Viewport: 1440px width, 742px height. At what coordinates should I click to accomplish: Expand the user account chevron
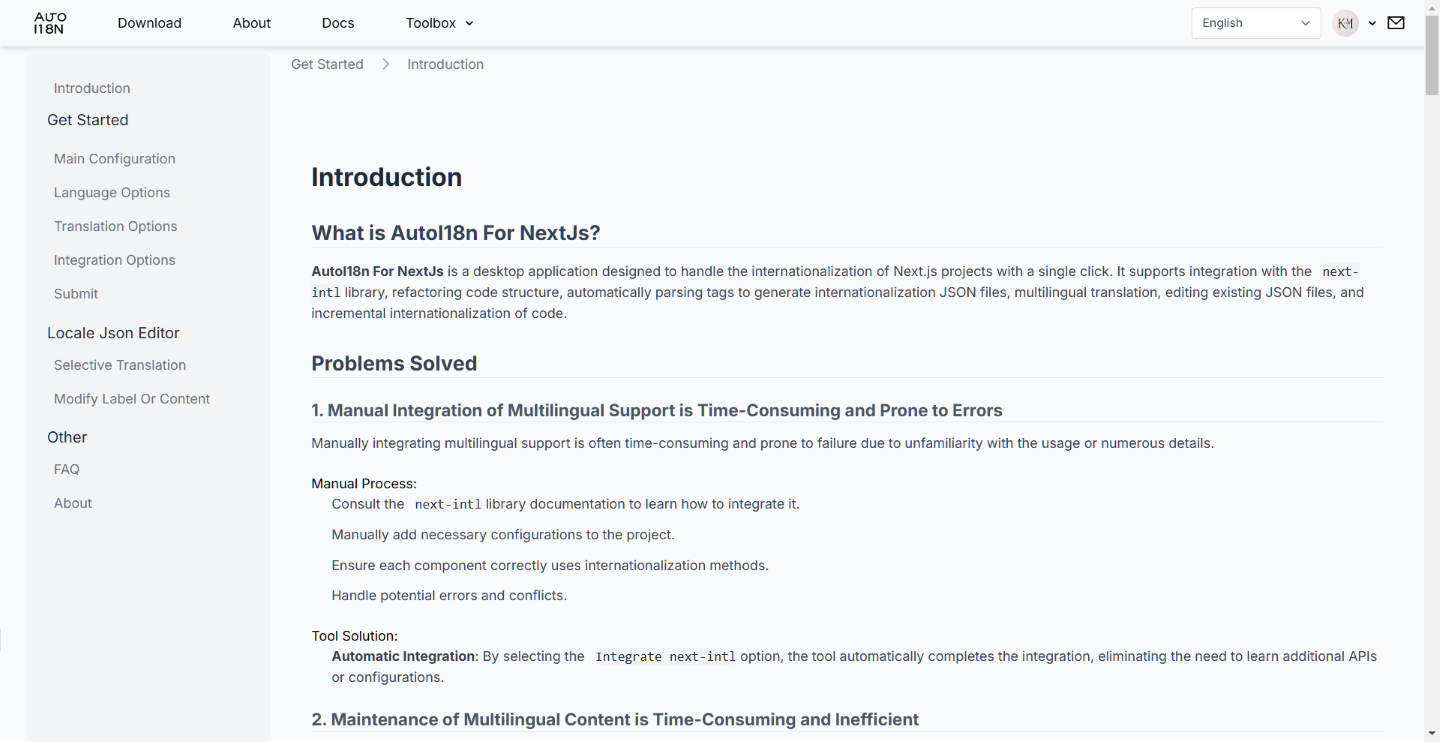(1372, 23)
